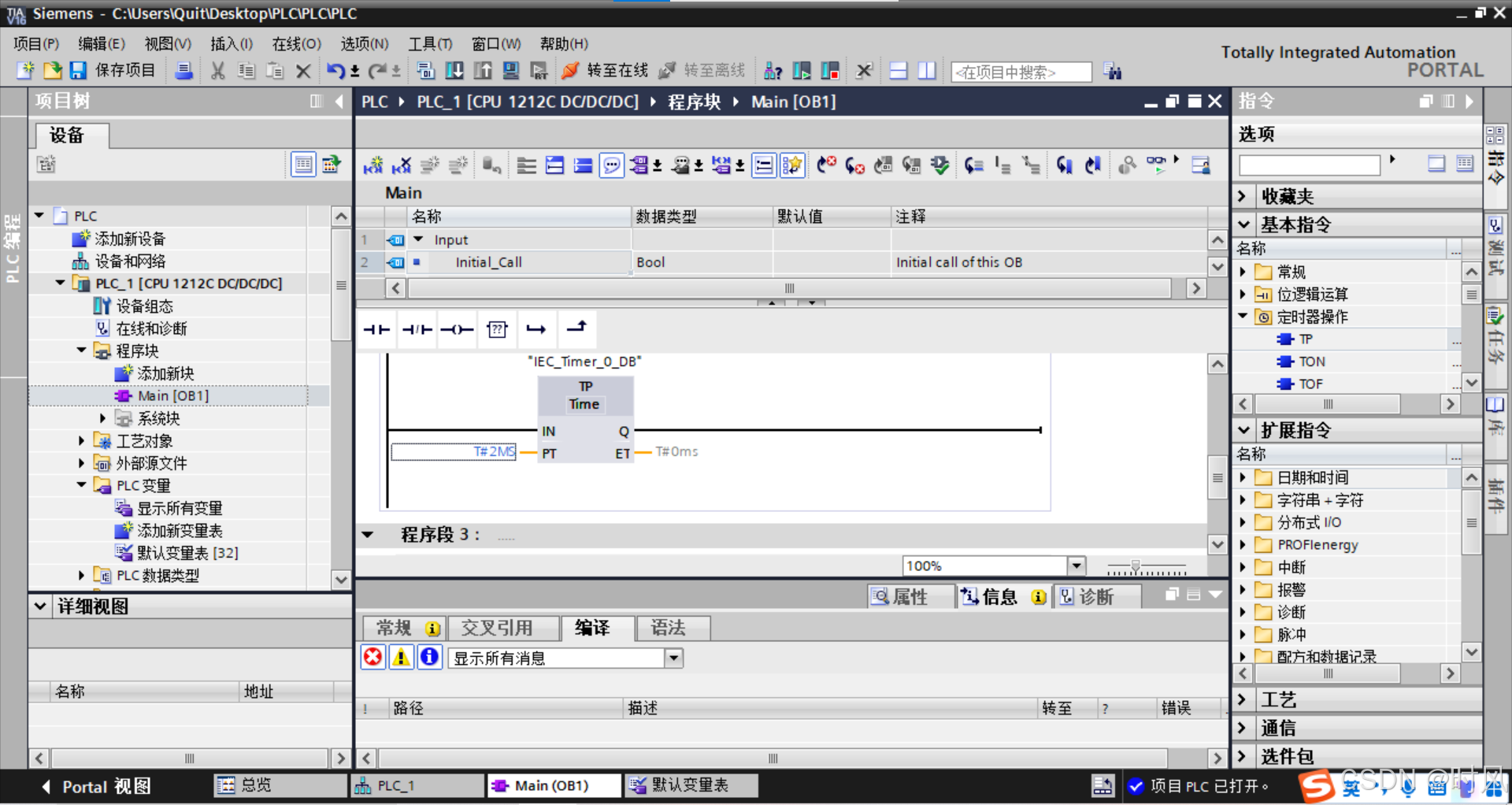Expand the 工艺对象 tree node
This screenshot has width=1512, height=805.
[82, 441]
